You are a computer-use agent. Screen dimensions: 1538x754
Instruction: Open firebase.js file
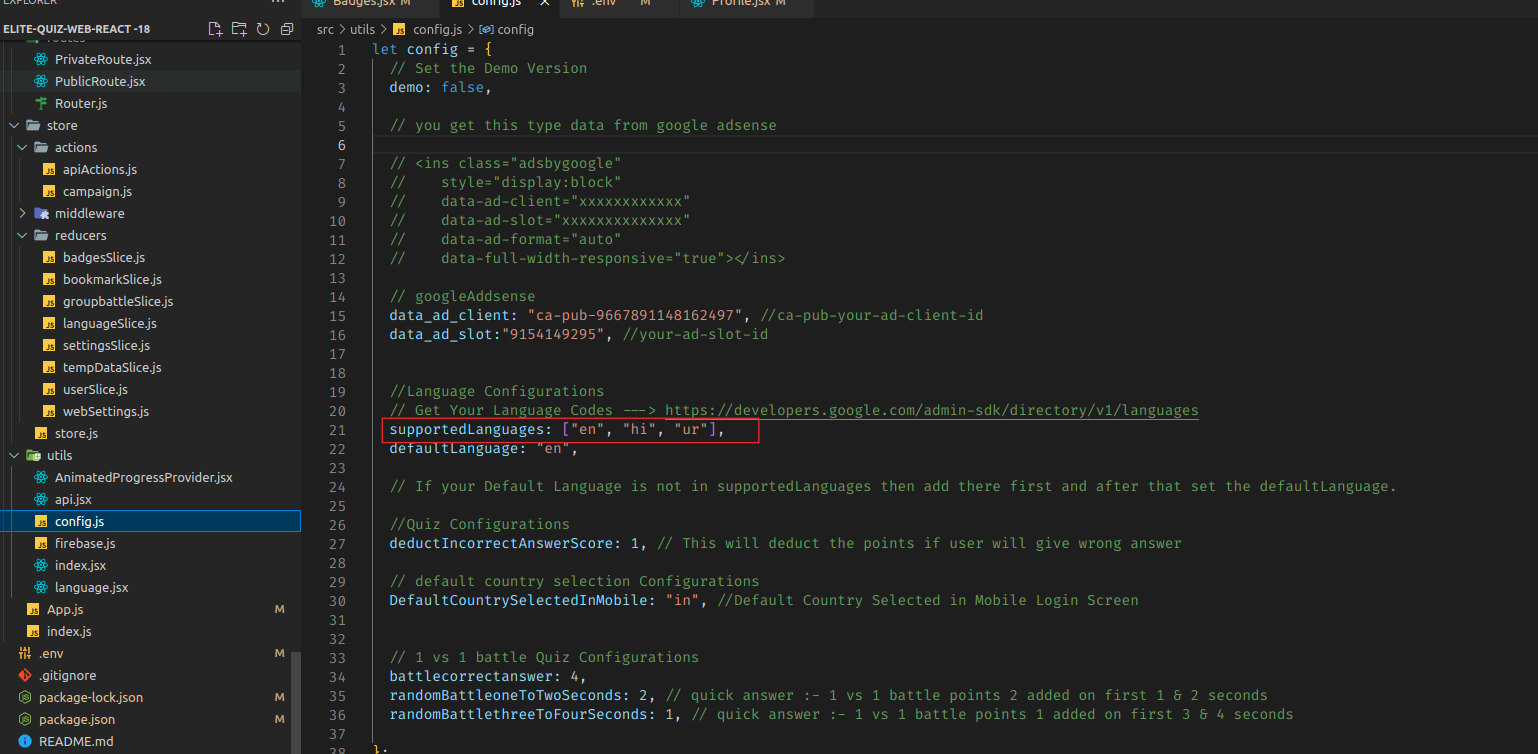tap(85, 543)
